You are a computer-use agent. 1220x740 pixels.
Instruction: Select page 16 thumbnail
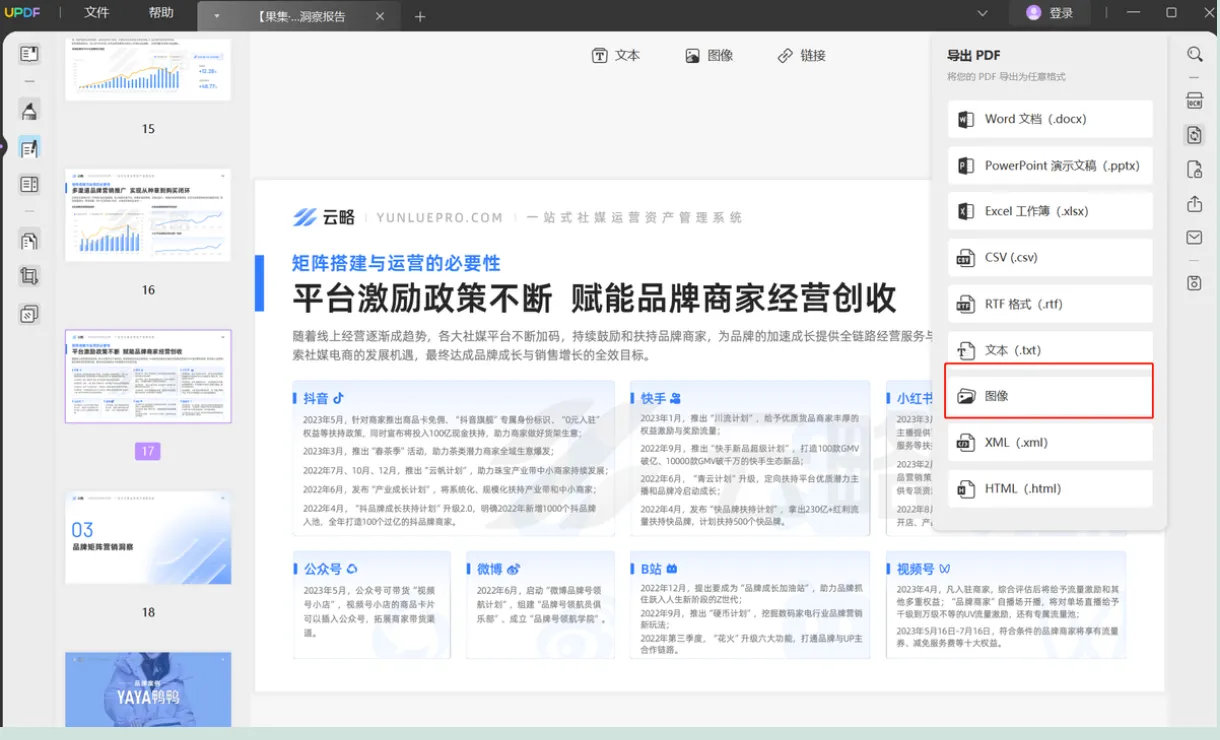148,215
